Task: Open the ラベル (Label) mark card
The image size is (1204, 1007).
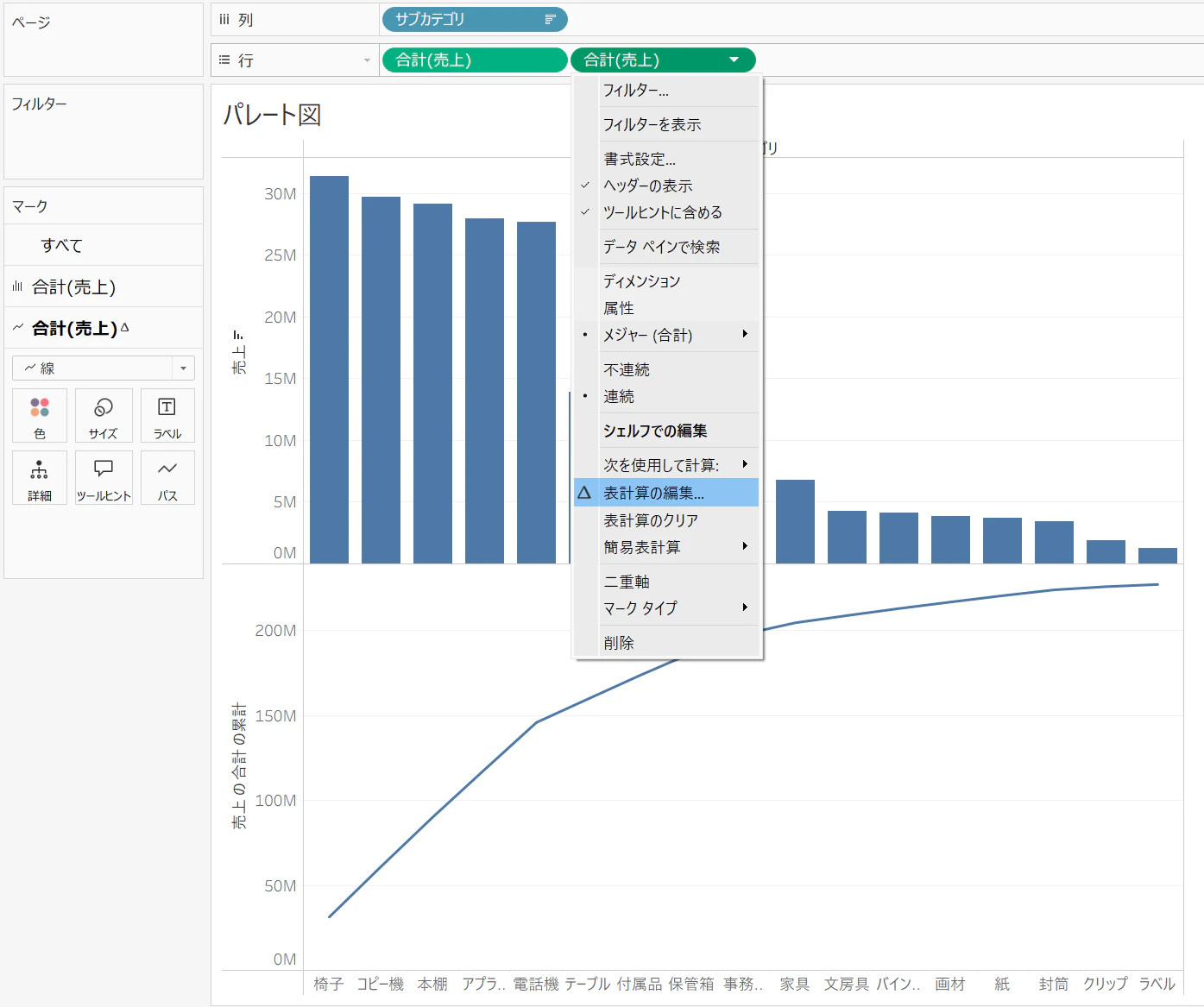Action: tap(167, 416)
